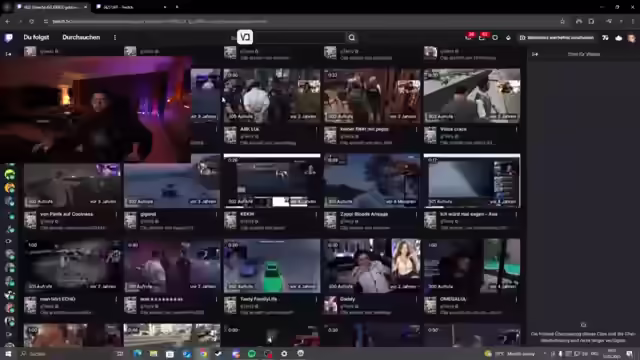The height and width of the screenshot is (360, 640).
Task: Collapse the chat panel arrow icon
Action: (535, 54)
